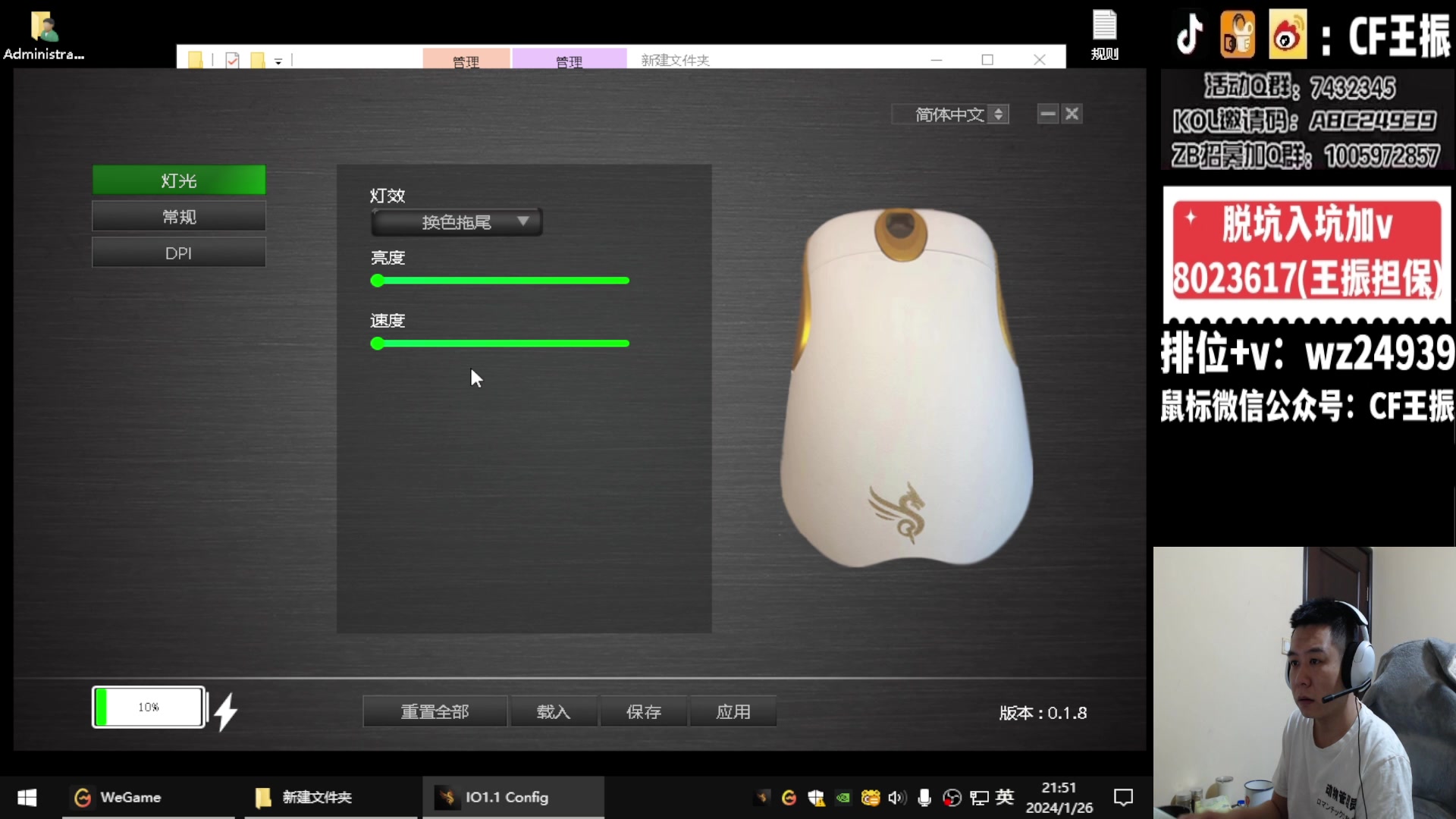This screenshot has width=1456, height=819.
Task: Open the NVIDIA tray icon
Action: tap(843, 798)
